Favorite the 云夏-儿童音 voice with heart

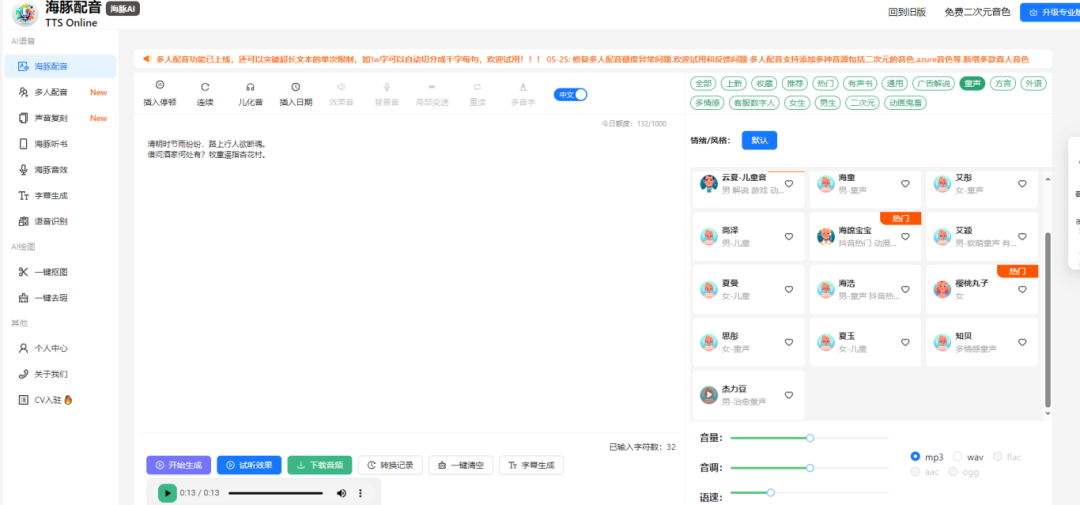point(789,184)
